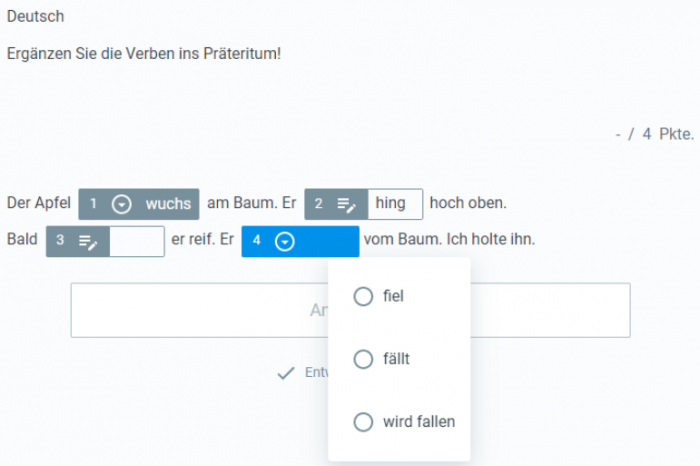Click the text-edit pencil icon of gap 3
Screen dimensions: 700x466
click(88, 242)
